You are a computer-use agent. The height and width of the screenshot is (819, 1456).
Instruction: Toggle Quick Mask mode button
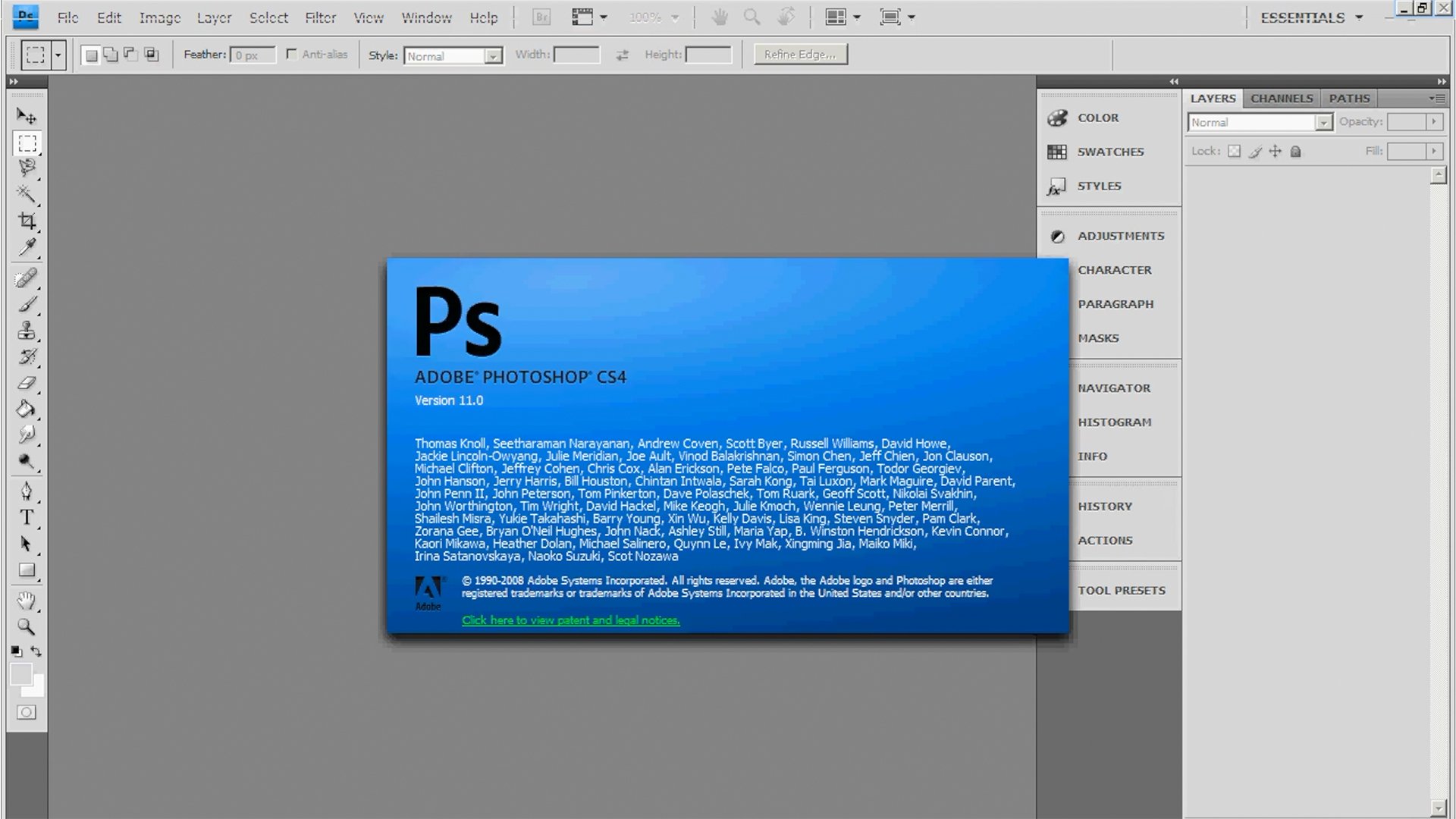point(27,712)
